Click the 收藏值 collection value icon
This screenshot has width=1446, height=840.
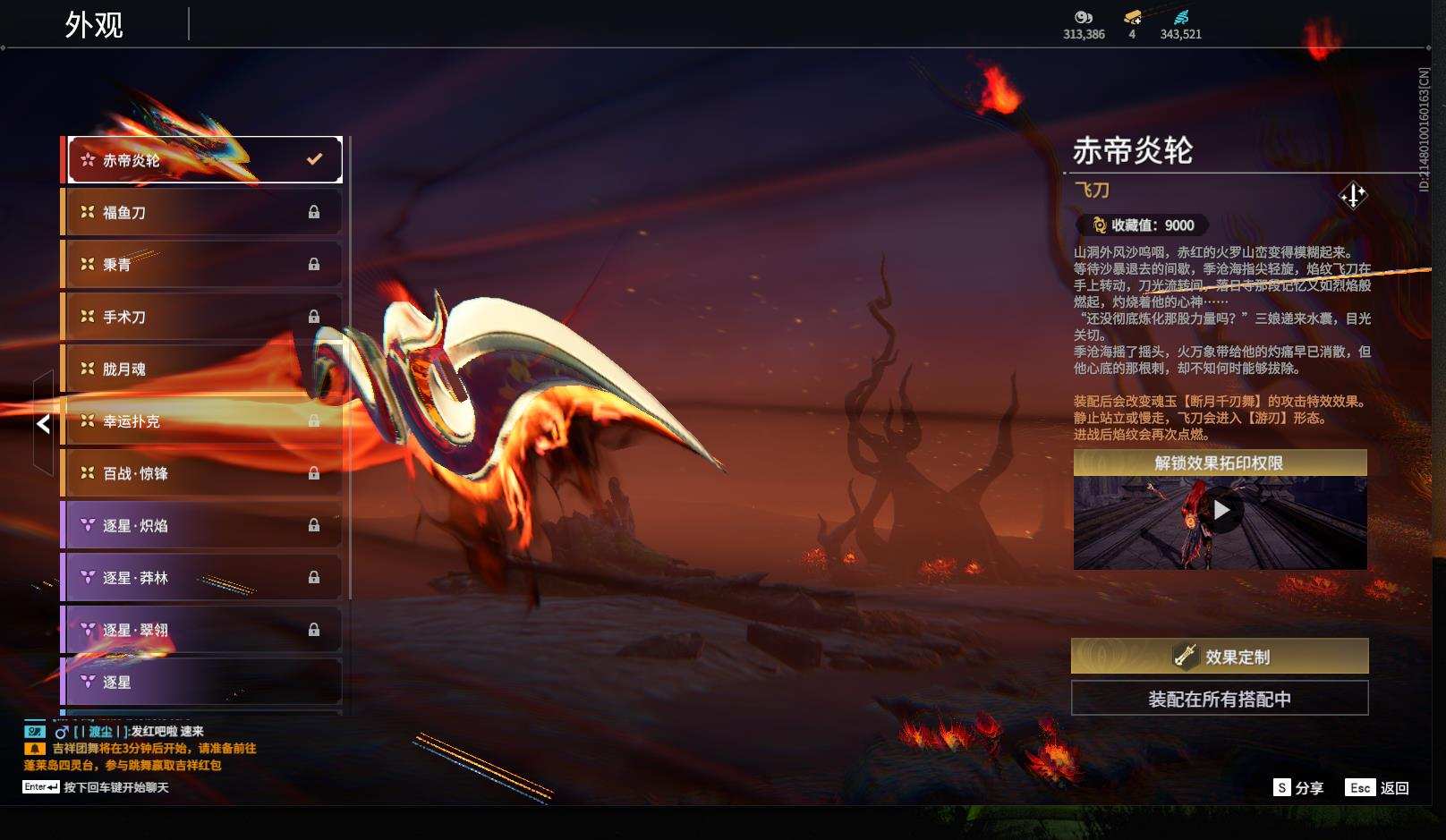[x=1100, y=225]
